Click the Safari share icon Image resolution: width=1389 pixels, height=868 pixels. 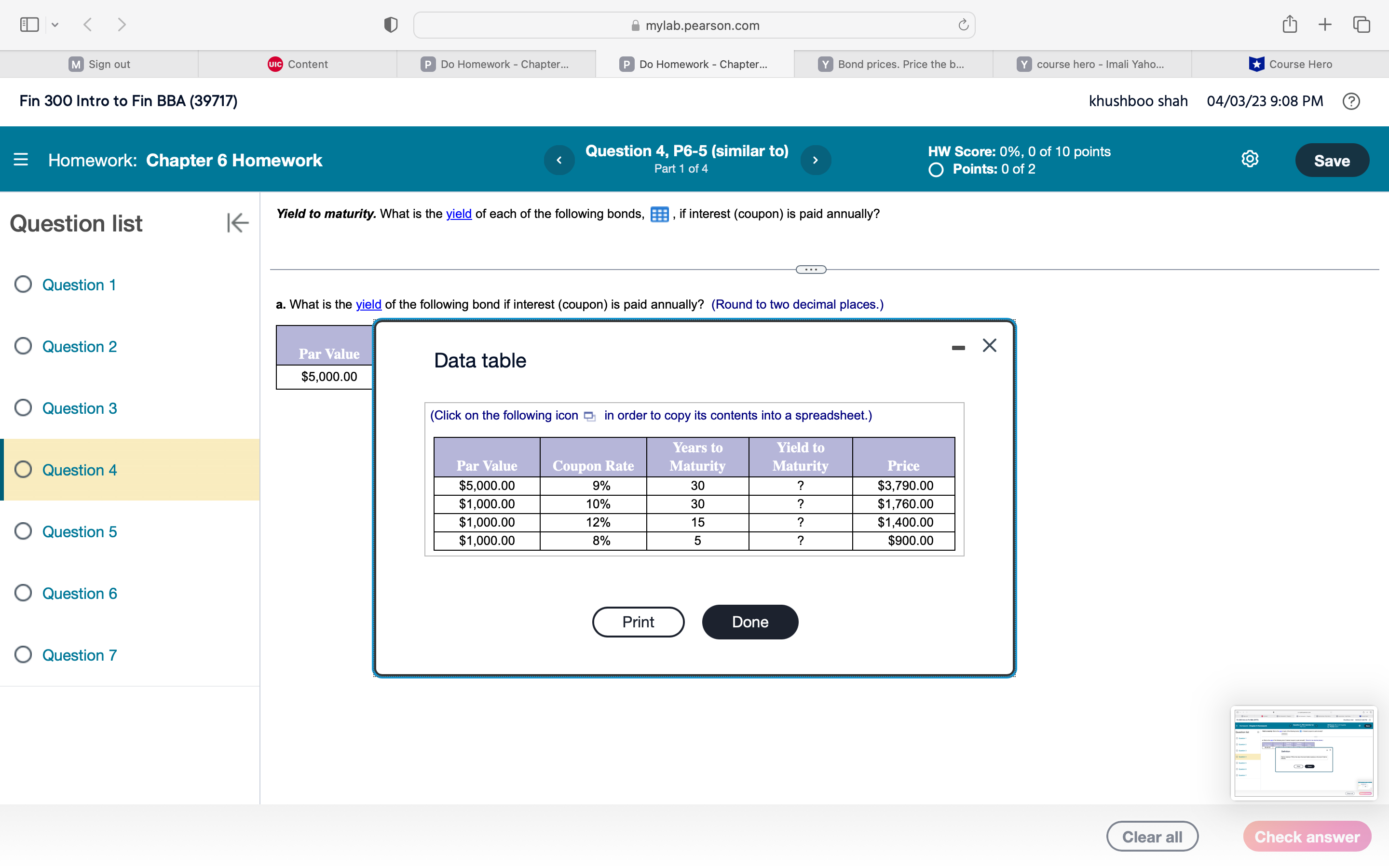1289,25
